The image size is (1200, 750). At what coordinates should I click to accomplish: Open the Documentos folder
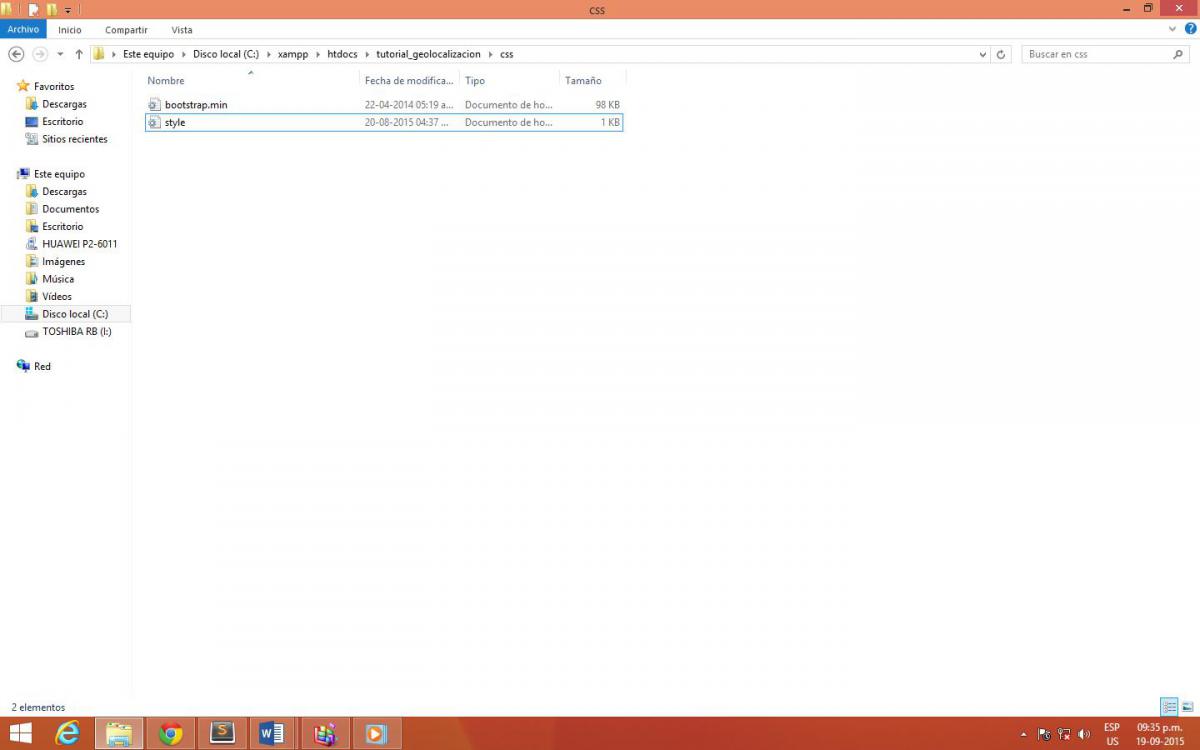pos(70,209)
